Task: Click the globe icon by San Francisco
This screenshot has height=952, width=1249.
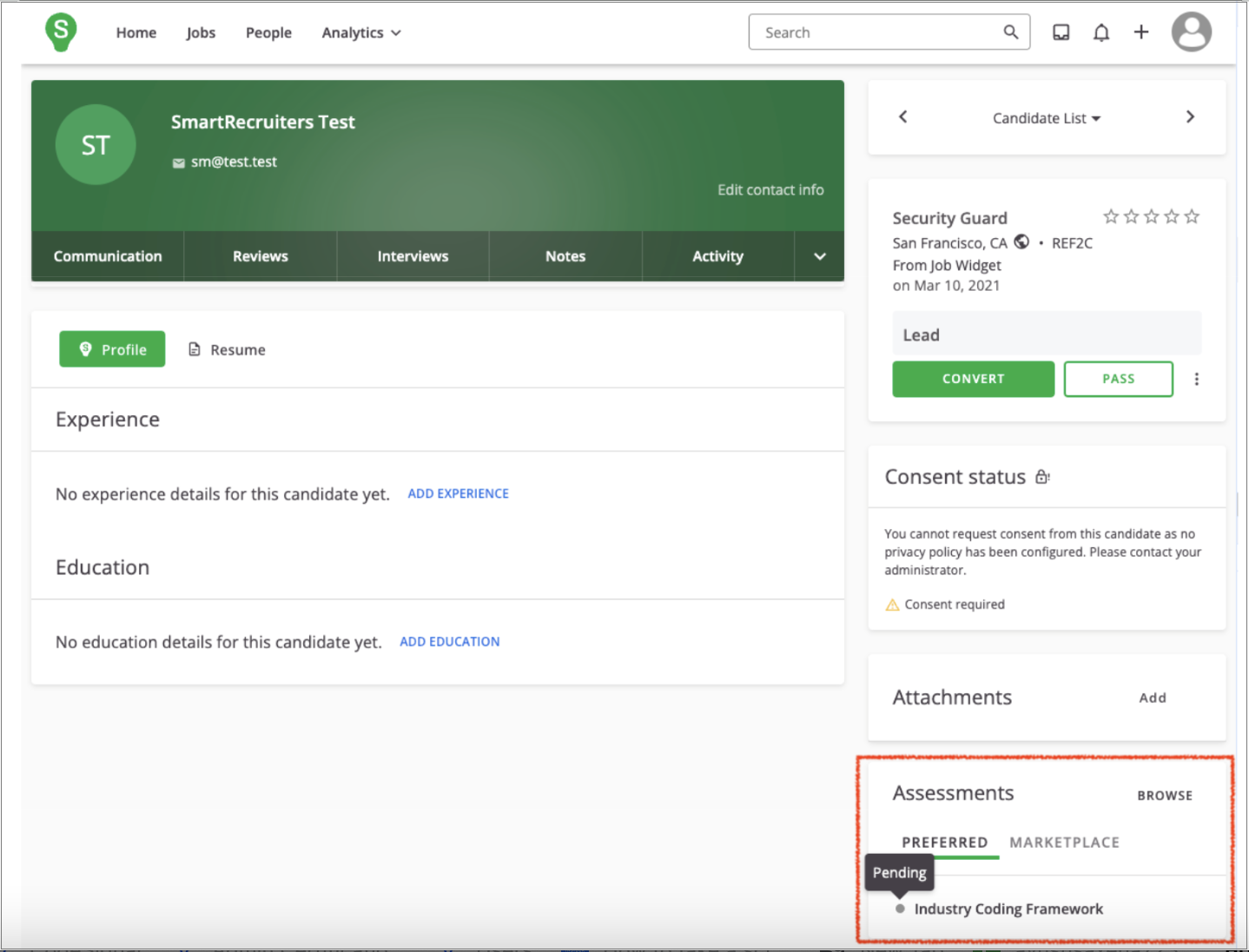Action: [1021, 242]
